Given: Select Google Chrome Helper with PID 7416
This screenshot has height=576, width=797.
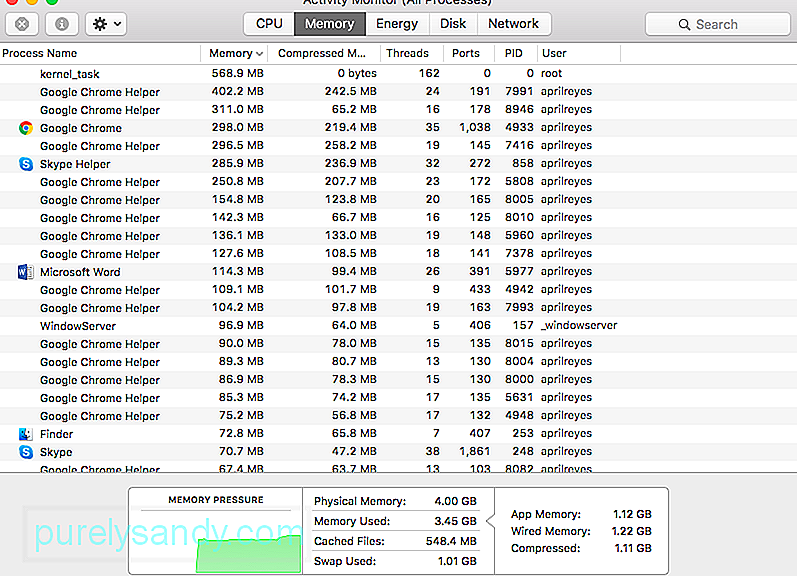Looking at the screenshot, I should coord(398,146).
